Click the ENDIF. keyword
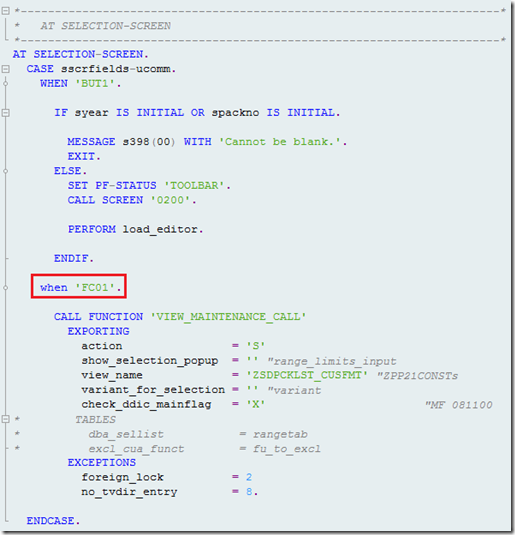 74,258
